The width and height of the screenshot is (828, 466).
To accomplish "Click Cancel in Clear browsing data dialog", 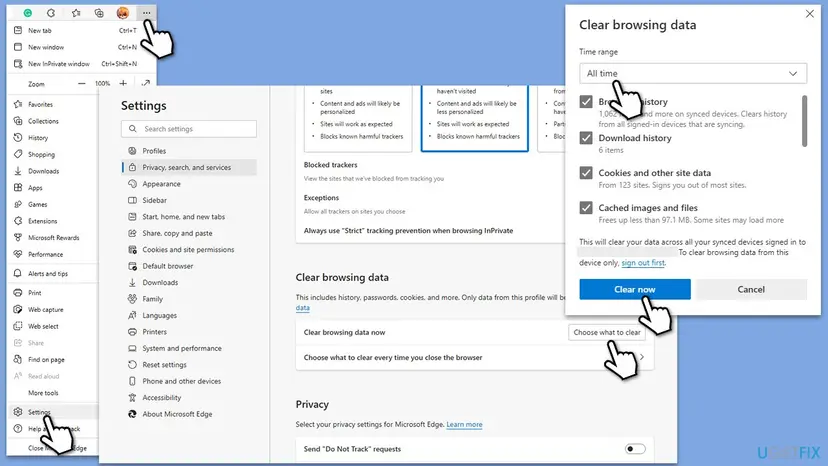I will pyautogui.click(x=751, y=289).
